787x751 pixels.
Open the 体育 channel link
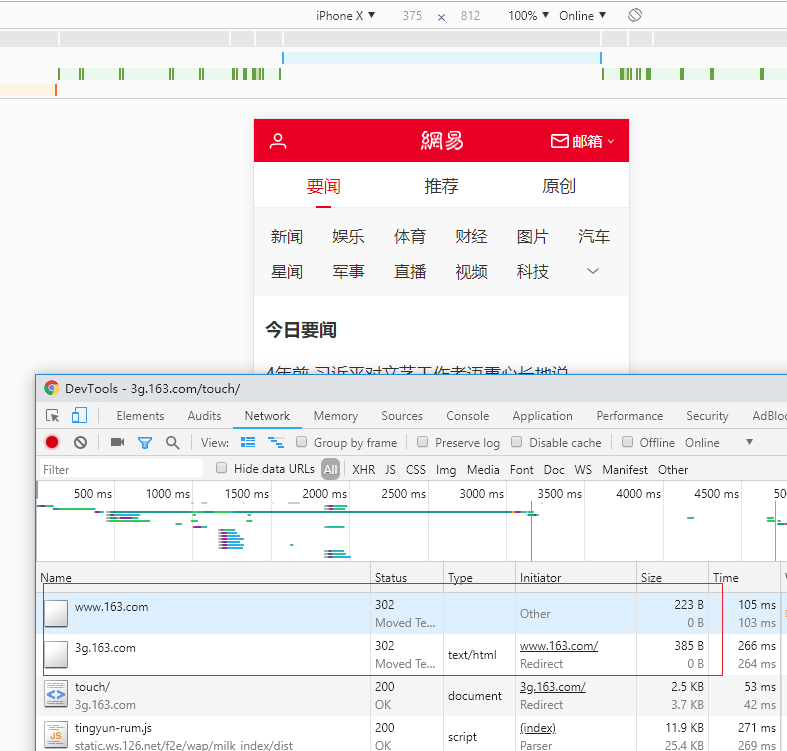click(410, 236)
